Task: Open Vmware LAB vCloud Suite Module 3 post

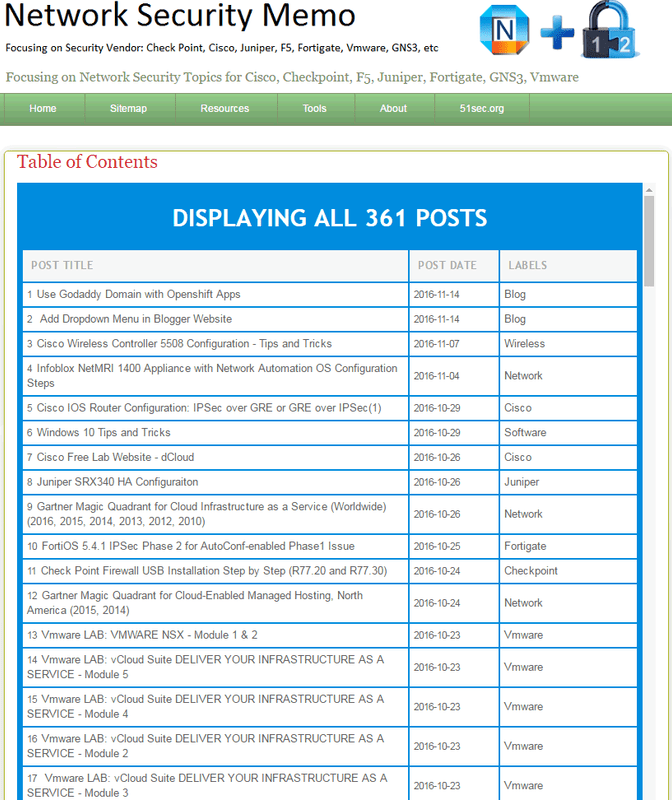Action: click(207, 785)
